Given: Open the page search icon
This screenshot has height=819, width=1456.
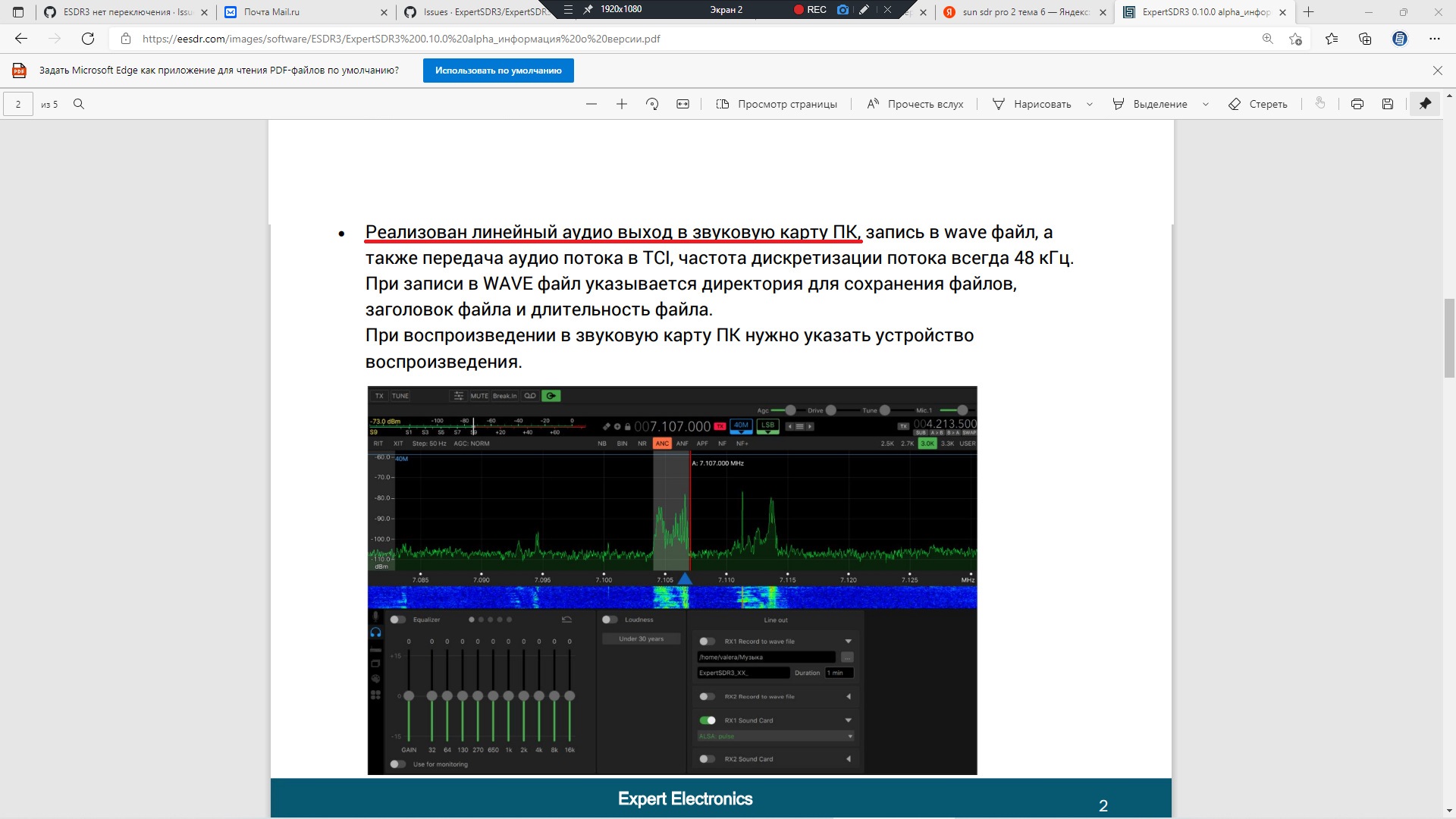Looking at the screenshot, I should tap(79, 104).
